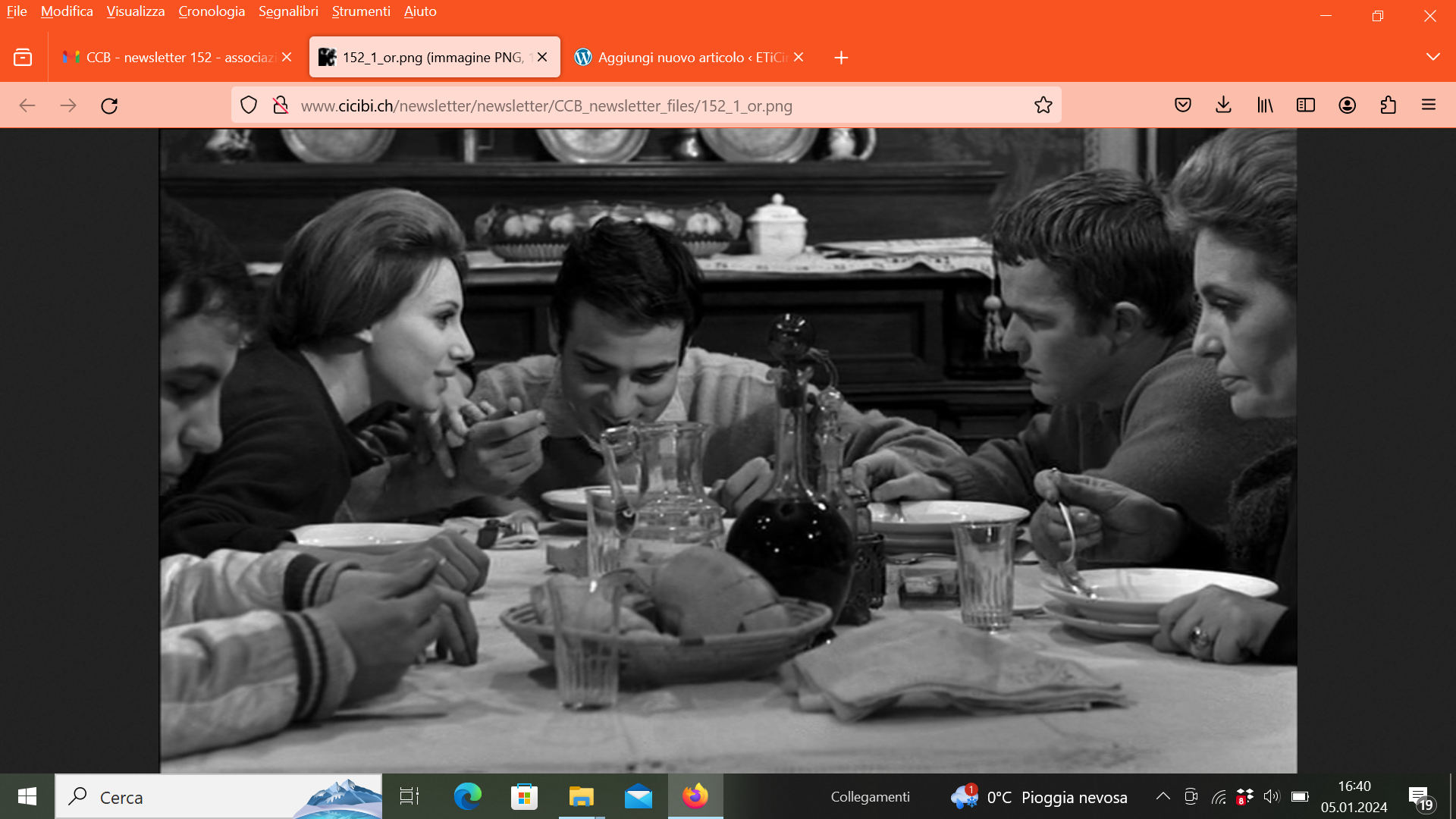Go back one page
The width and height of the screenshot is (1456, 819).
pos(27,105)
